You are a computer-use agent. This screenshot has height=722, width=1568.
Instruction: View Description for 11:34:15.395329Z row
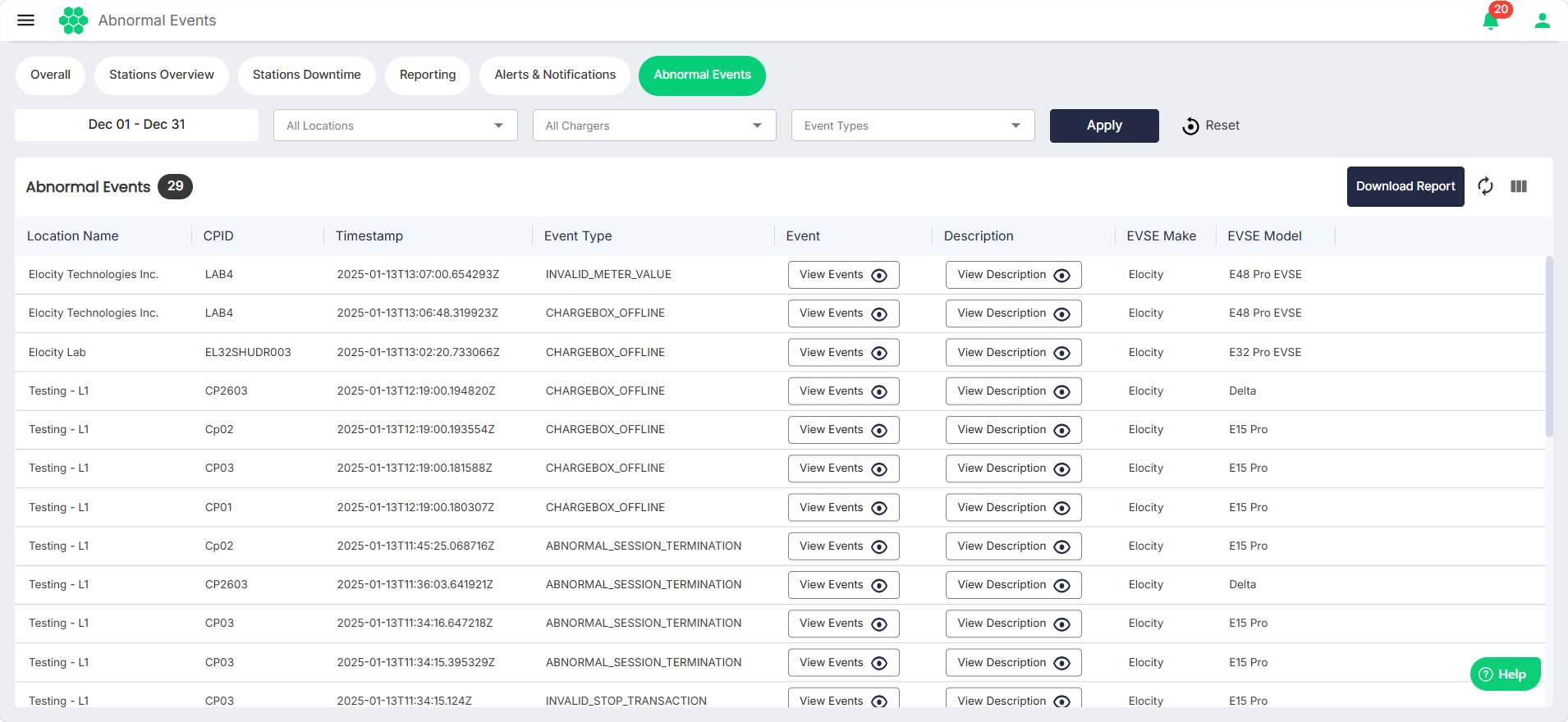coord(1013,663)
